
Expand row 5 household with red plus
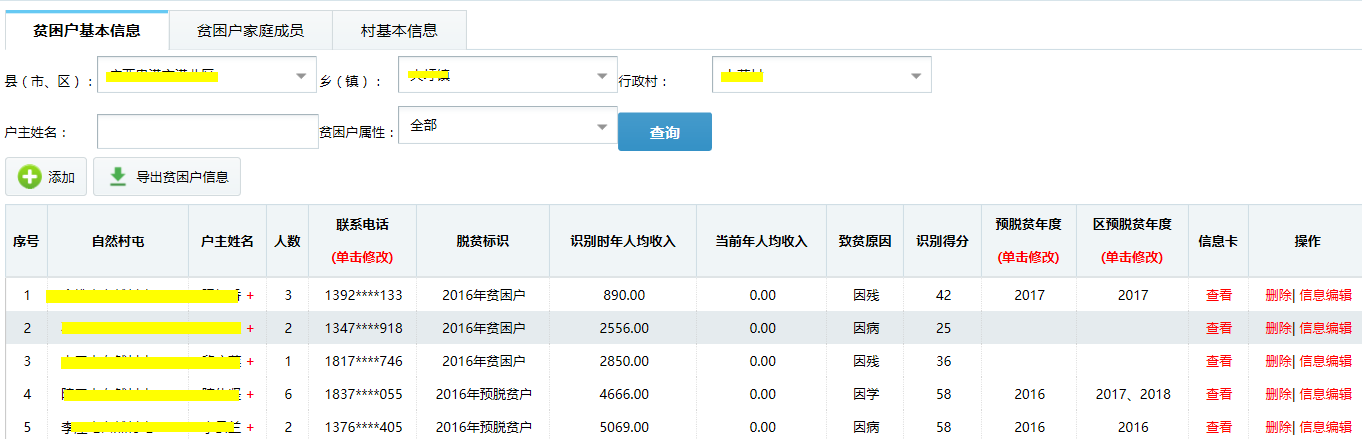[250, 428]
